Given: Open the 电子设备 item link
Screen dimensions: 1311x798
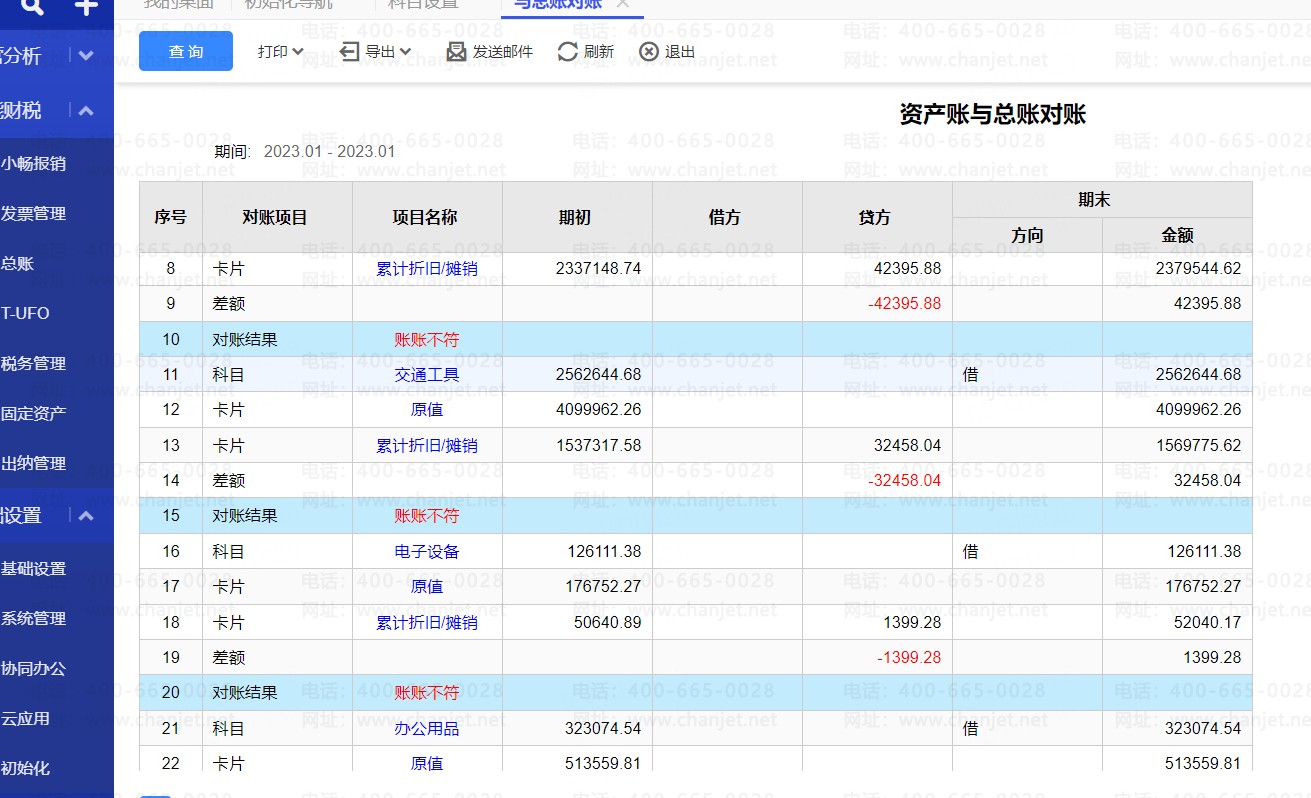Looking at the screenshot, I should (427, 551).
